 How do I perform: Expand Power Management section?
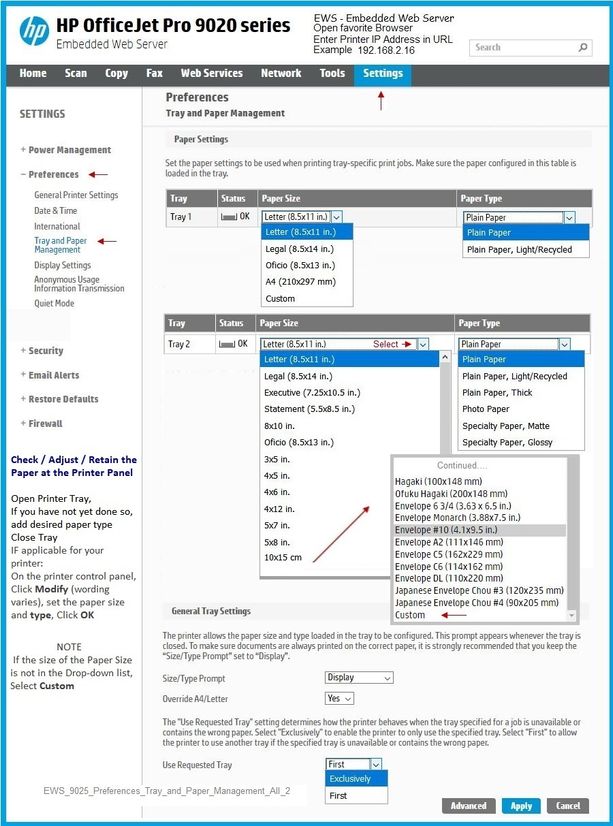tap(66, 150)
